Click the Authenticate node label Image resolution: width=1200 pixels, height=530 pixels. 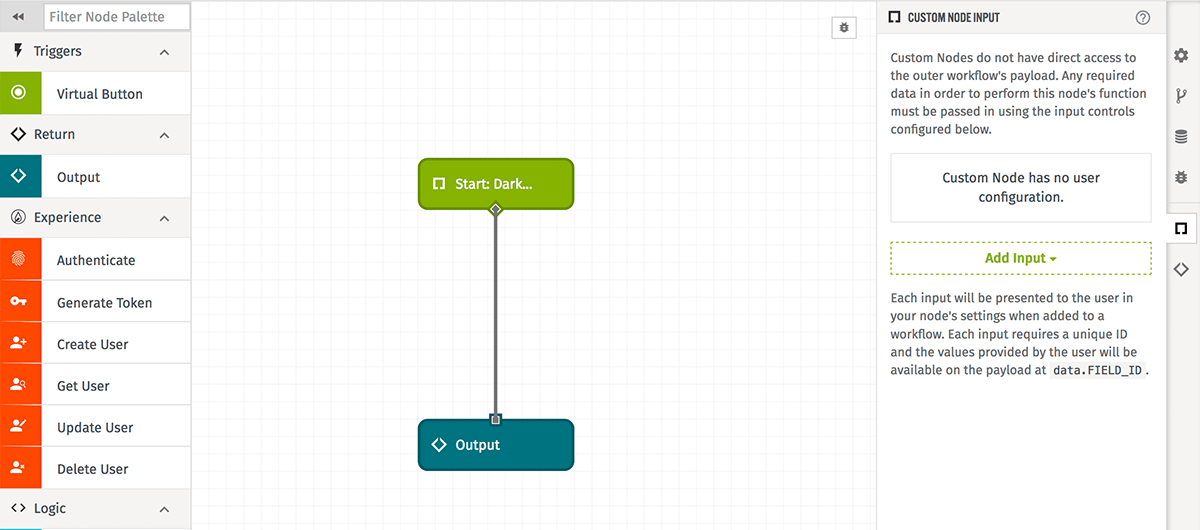point(96,260)
